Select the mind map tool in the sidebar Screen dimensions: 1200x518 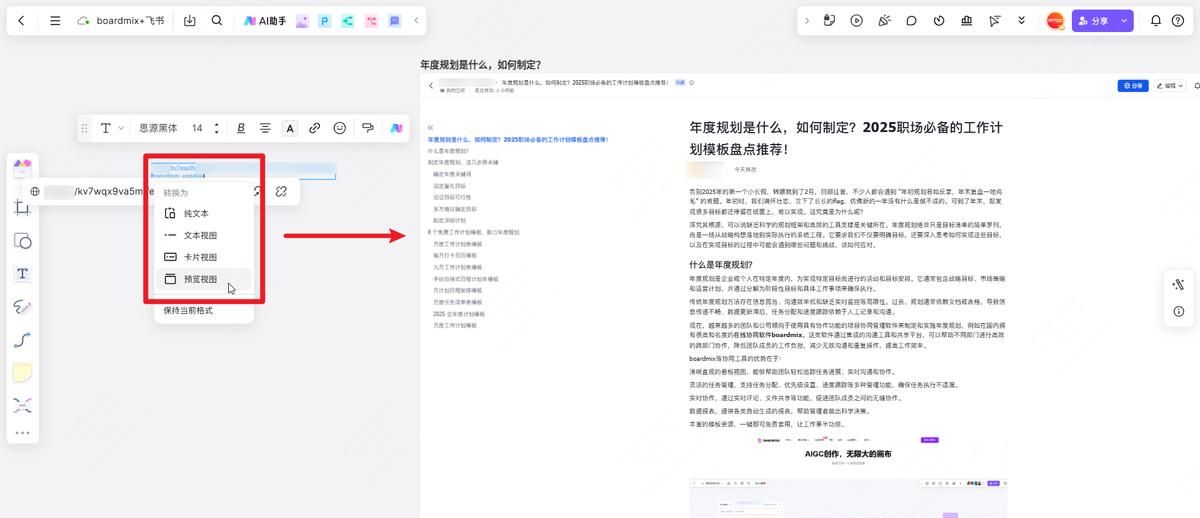pos(22,405)
